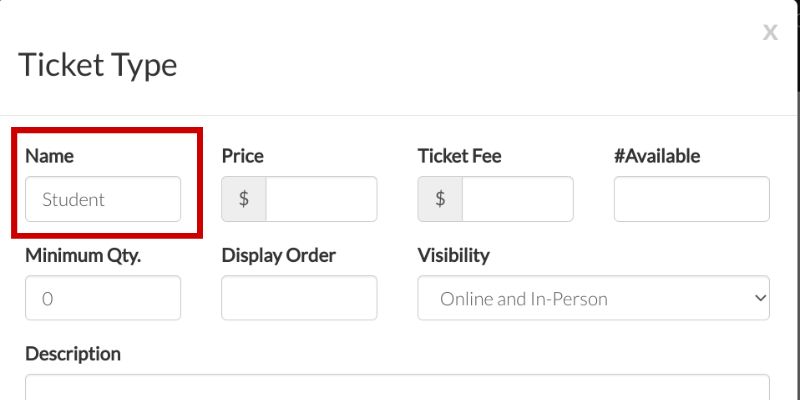Viewport: 800px width, 400px height.
Task: Click the dollar sign beside Ticket Fee
Action: point(440,199)
